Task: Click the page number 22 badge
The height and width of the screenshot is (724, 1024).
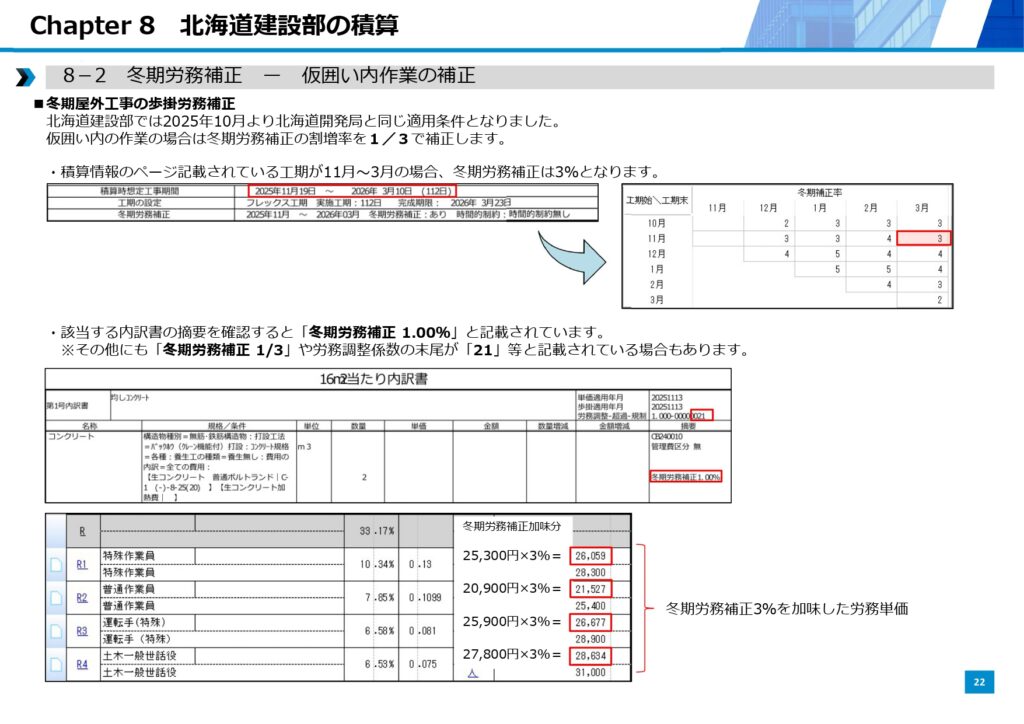Action: point(979,682)
